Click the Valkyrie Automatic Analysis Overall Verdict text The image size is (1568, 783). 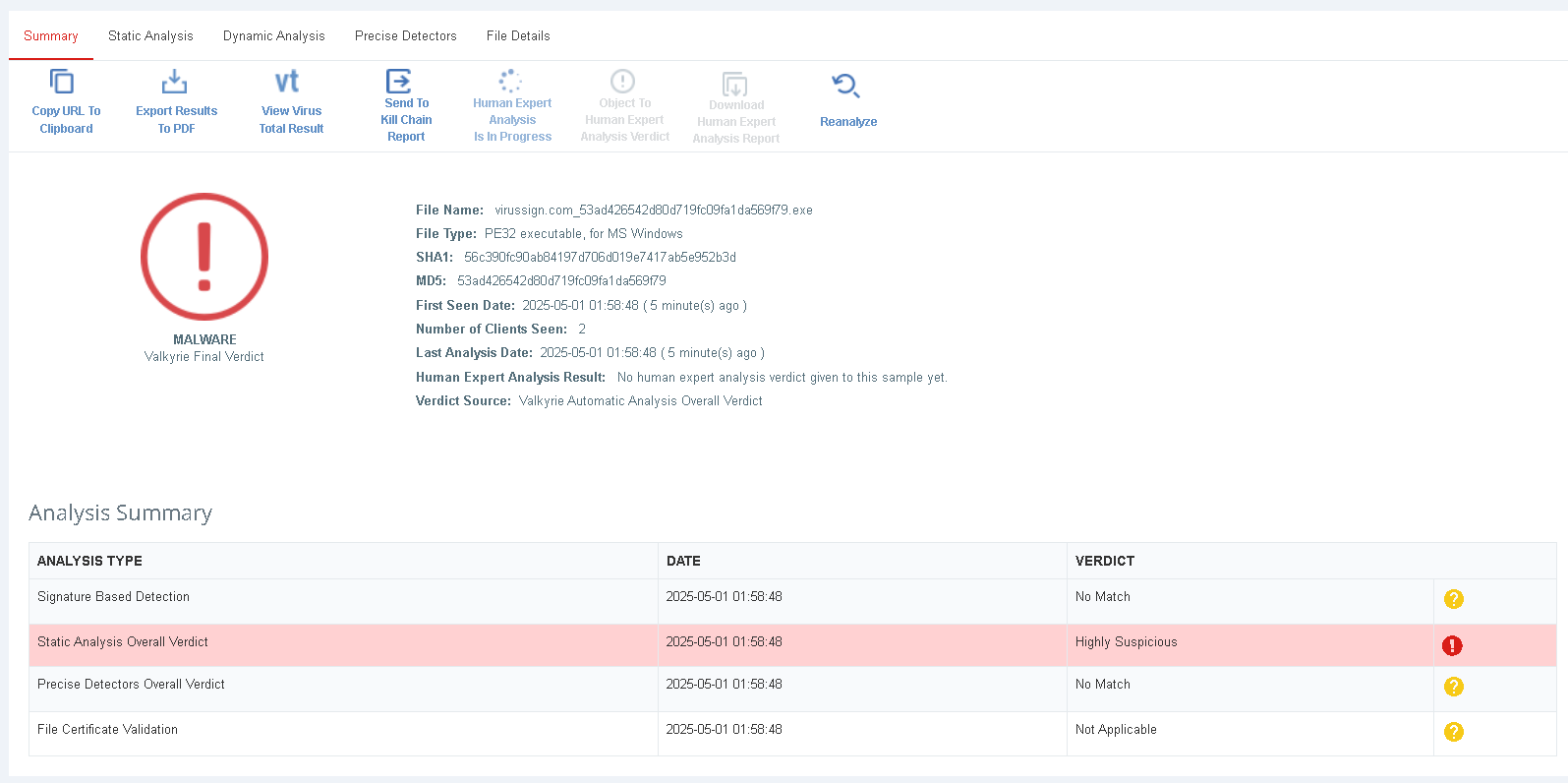641,401
